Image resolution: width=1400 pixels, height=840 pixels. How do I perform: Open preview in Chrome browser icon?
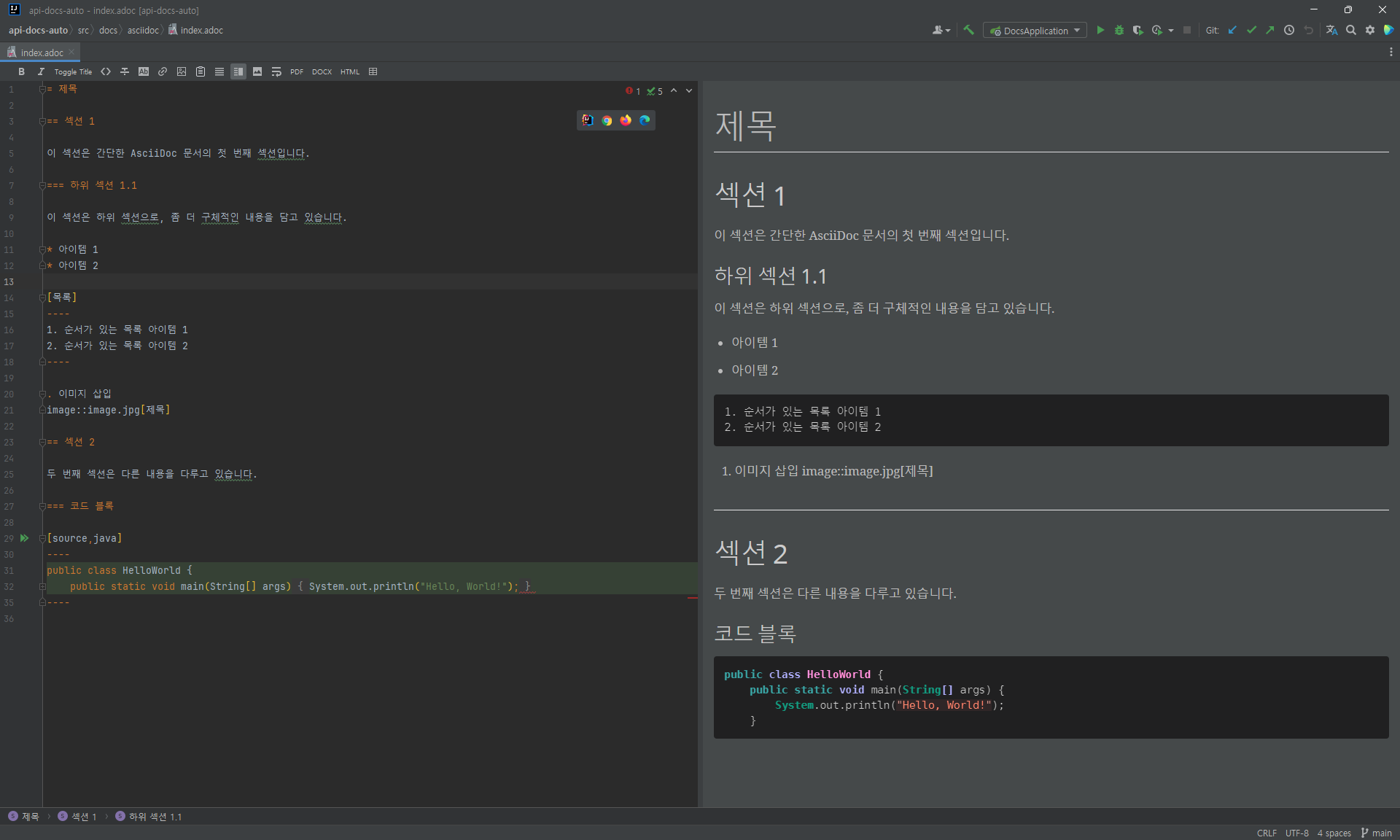[x=607, y=120]
